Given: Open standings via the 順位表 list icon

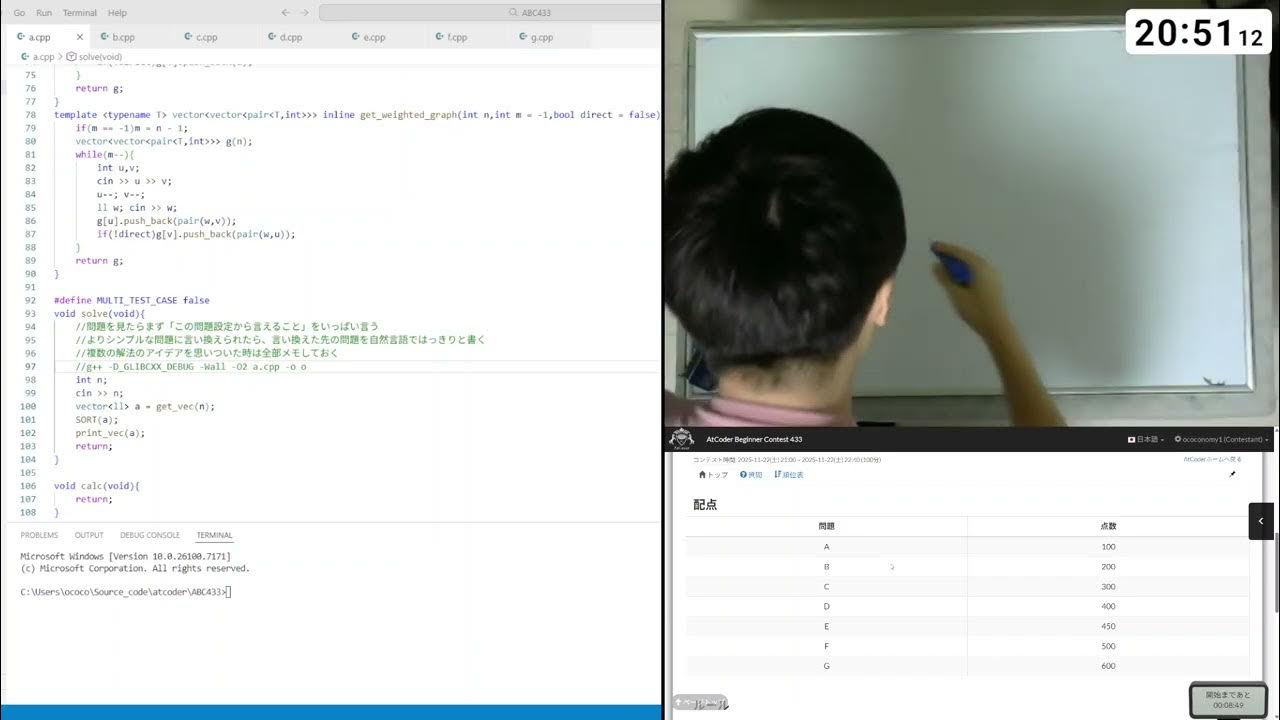Looking at the screenshot, I should [x=776, y=474].
